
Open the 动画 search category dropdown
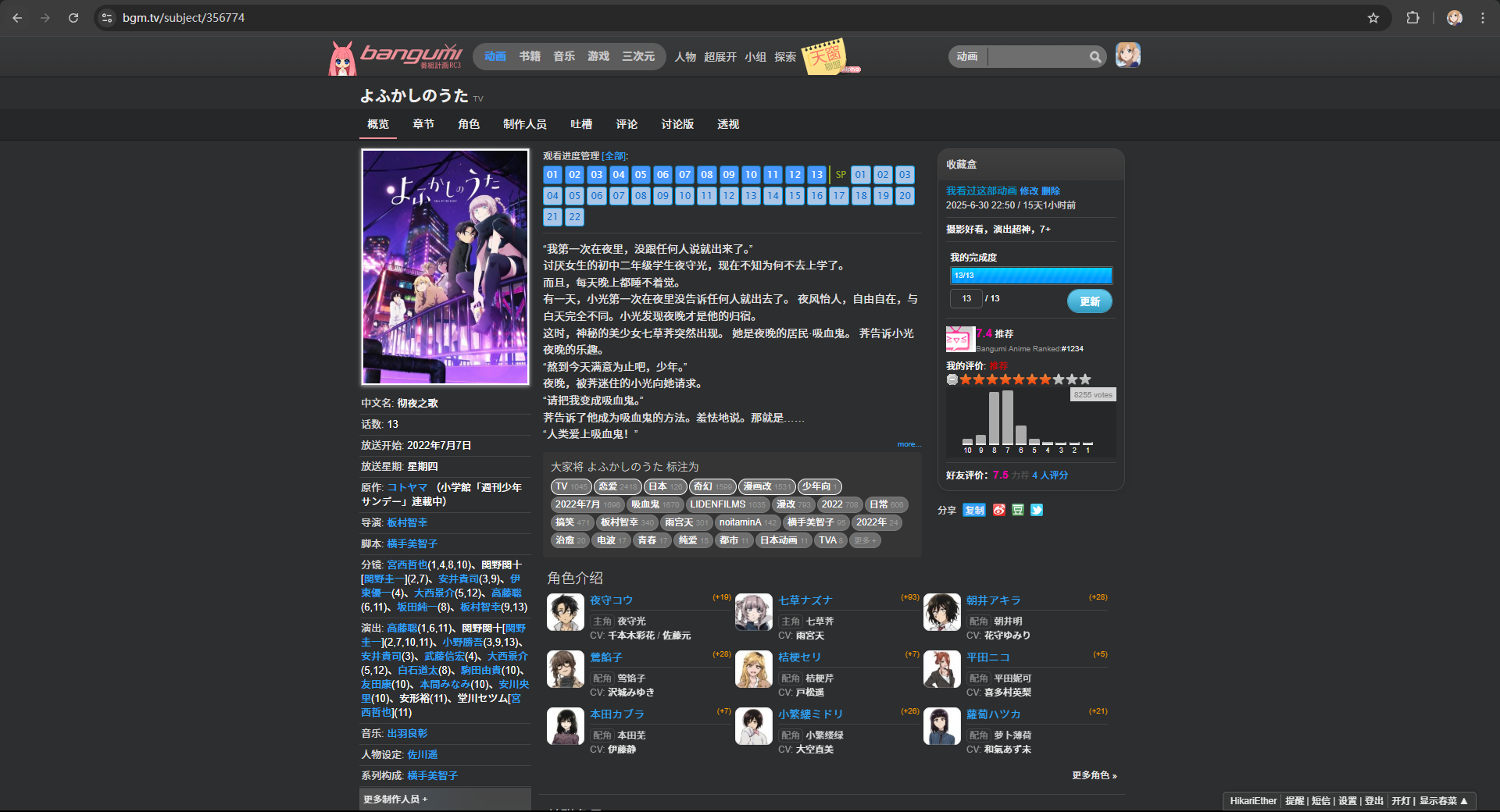coord(968,56)
